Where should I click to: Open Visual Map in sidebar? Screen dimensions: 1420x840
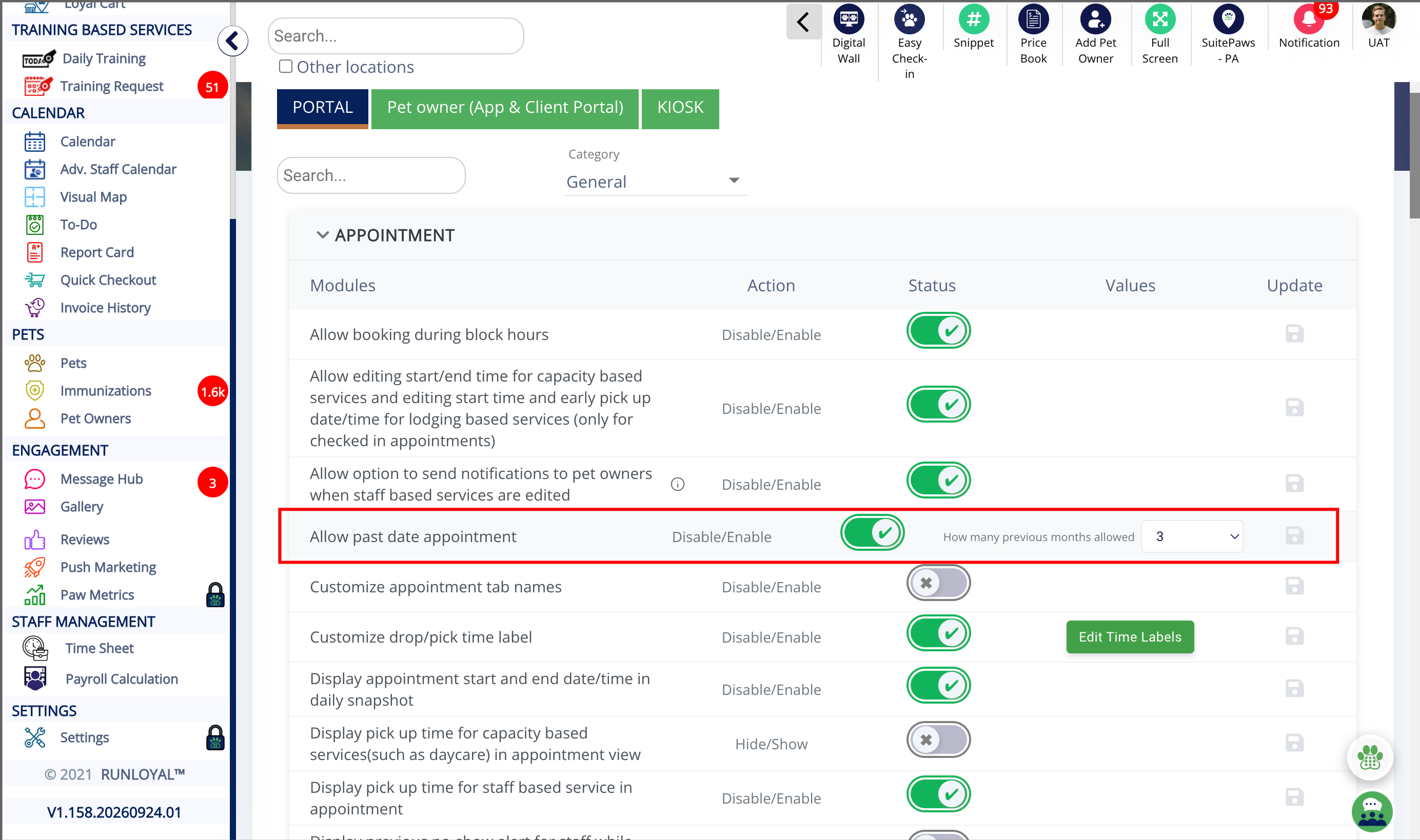pos(93,197)
